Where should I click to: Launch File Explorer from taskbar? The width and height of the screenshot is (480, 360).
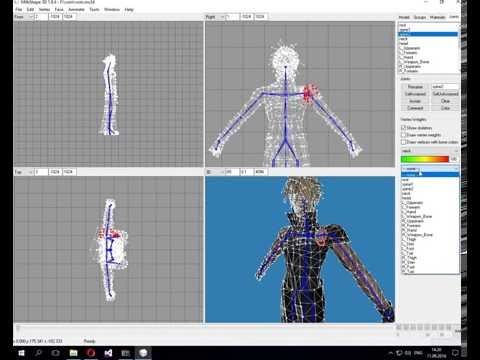pos(73,353)
